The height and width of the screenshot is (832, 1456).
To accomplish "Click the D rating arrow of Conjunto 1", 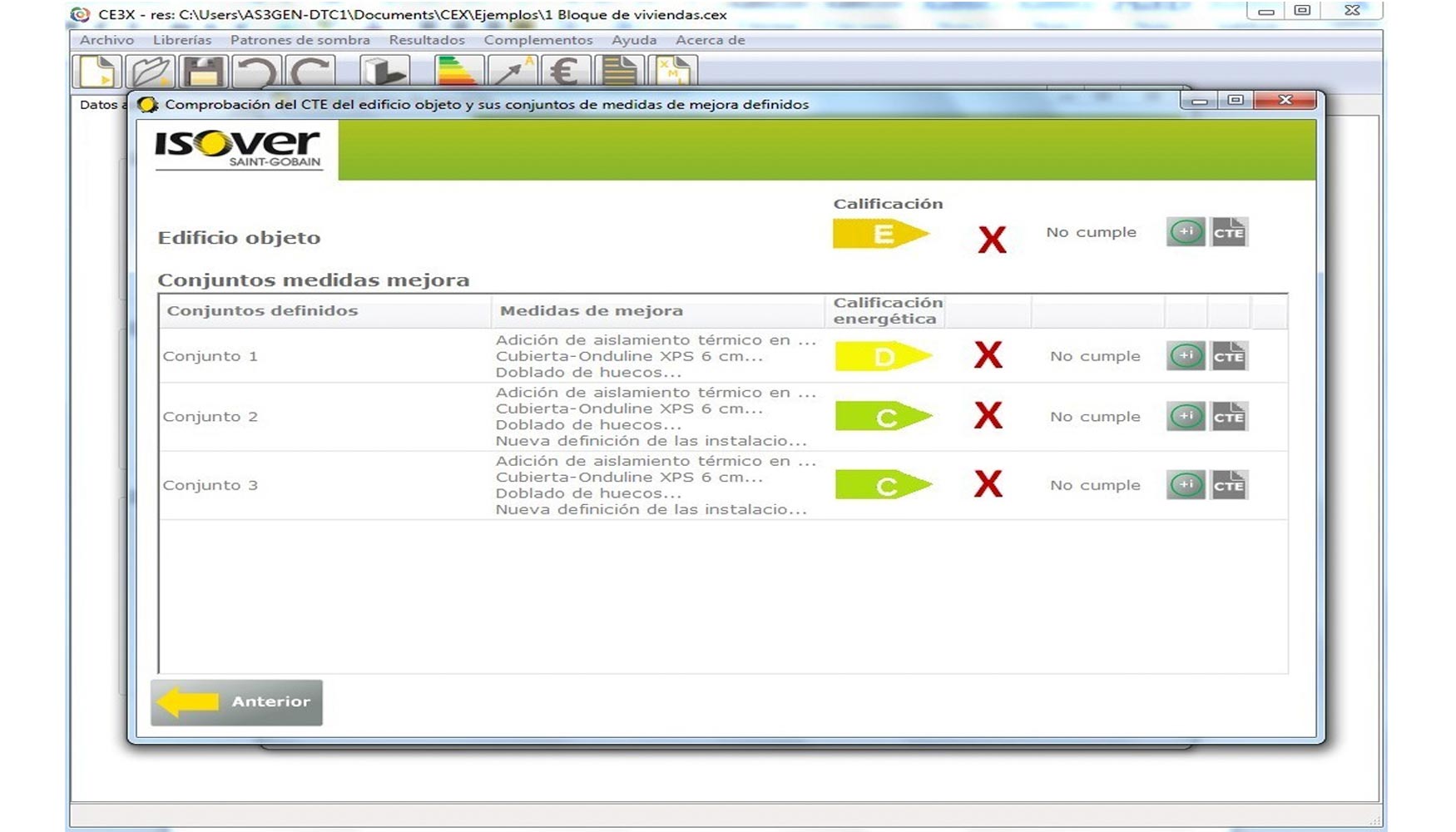I will point(884,357).
